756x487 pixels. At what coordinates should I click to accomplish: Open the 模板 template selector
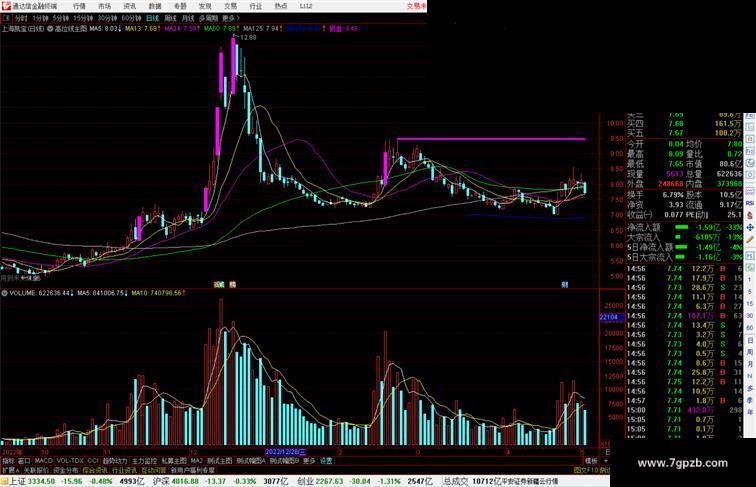[x=591, y=461]
